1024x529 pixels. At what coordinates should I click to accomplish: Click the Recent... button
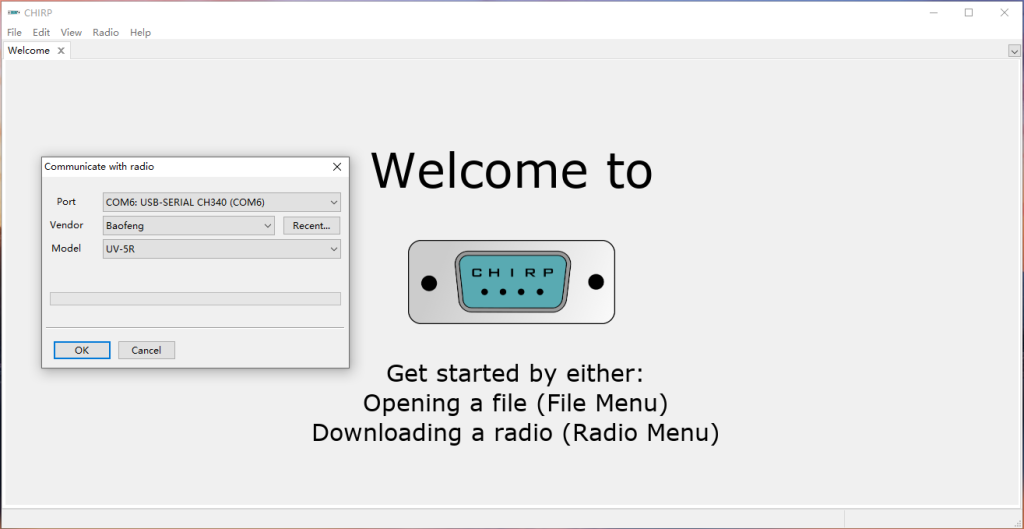(x=311, y=226)
